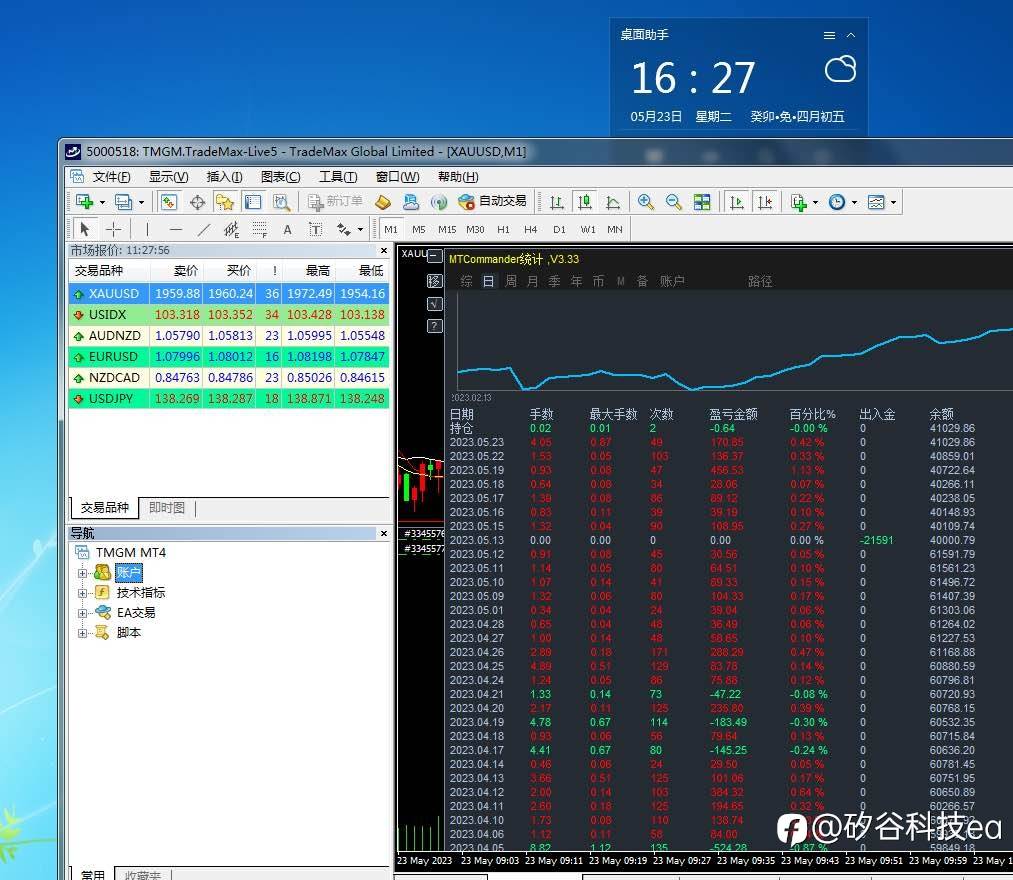Viewport: 1013px width, 880px height.
Task: Toggle the Strategy Tester magnifier icon
Action: (281, 202)
